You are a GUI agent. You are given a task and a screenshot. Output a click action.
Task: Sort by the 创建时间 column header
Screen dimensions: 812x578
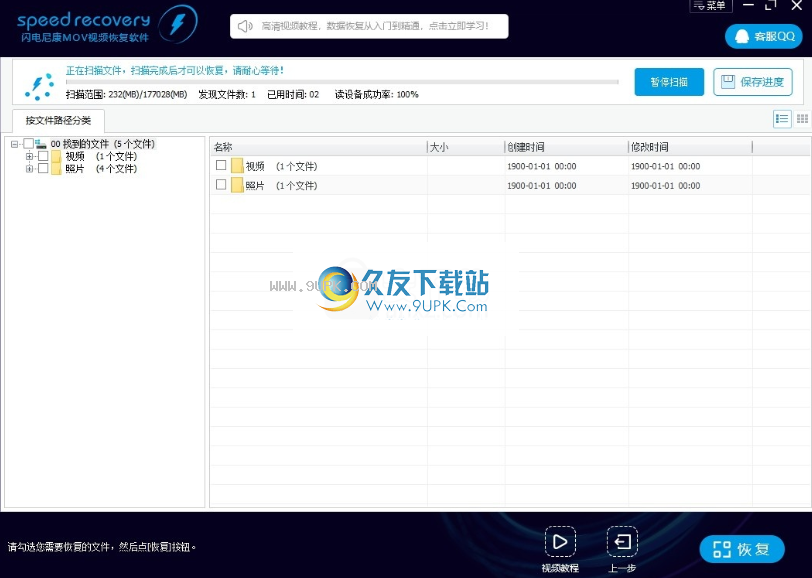tap(567, 147)
